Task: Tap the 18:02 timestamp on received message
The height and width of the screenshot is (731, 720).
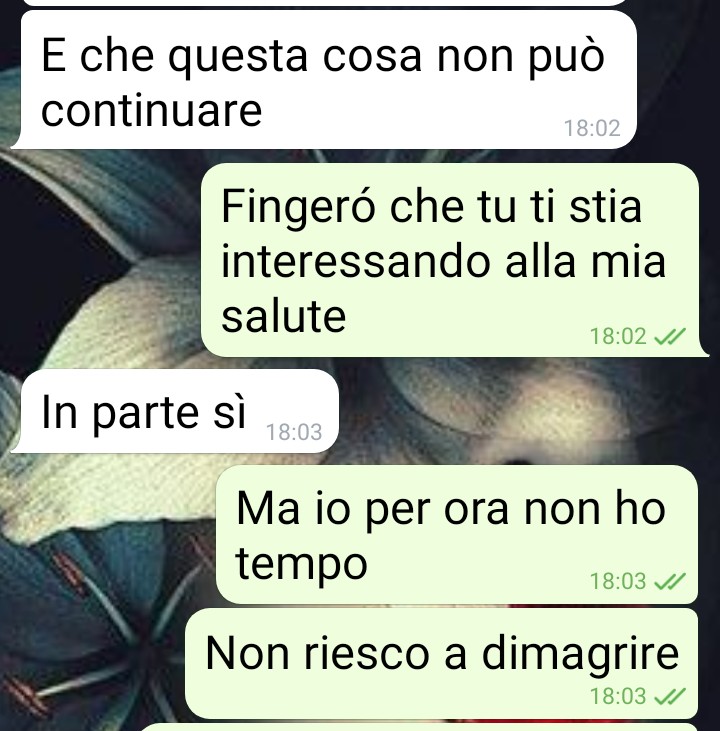Action: pyautogui.click(x=592, y=128)
